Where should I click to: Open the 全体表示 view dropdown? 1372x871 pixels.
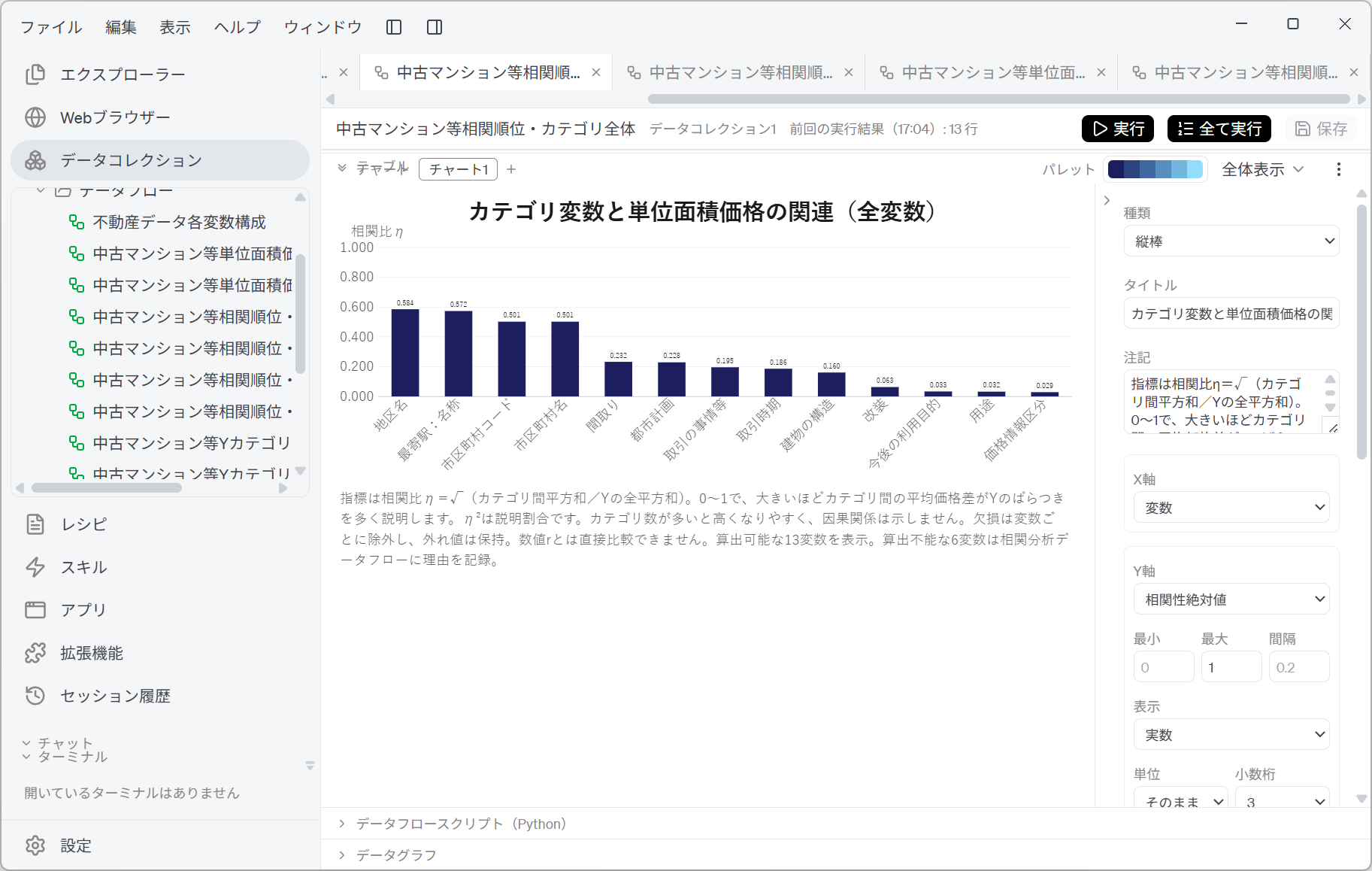tap(1263, 169)
